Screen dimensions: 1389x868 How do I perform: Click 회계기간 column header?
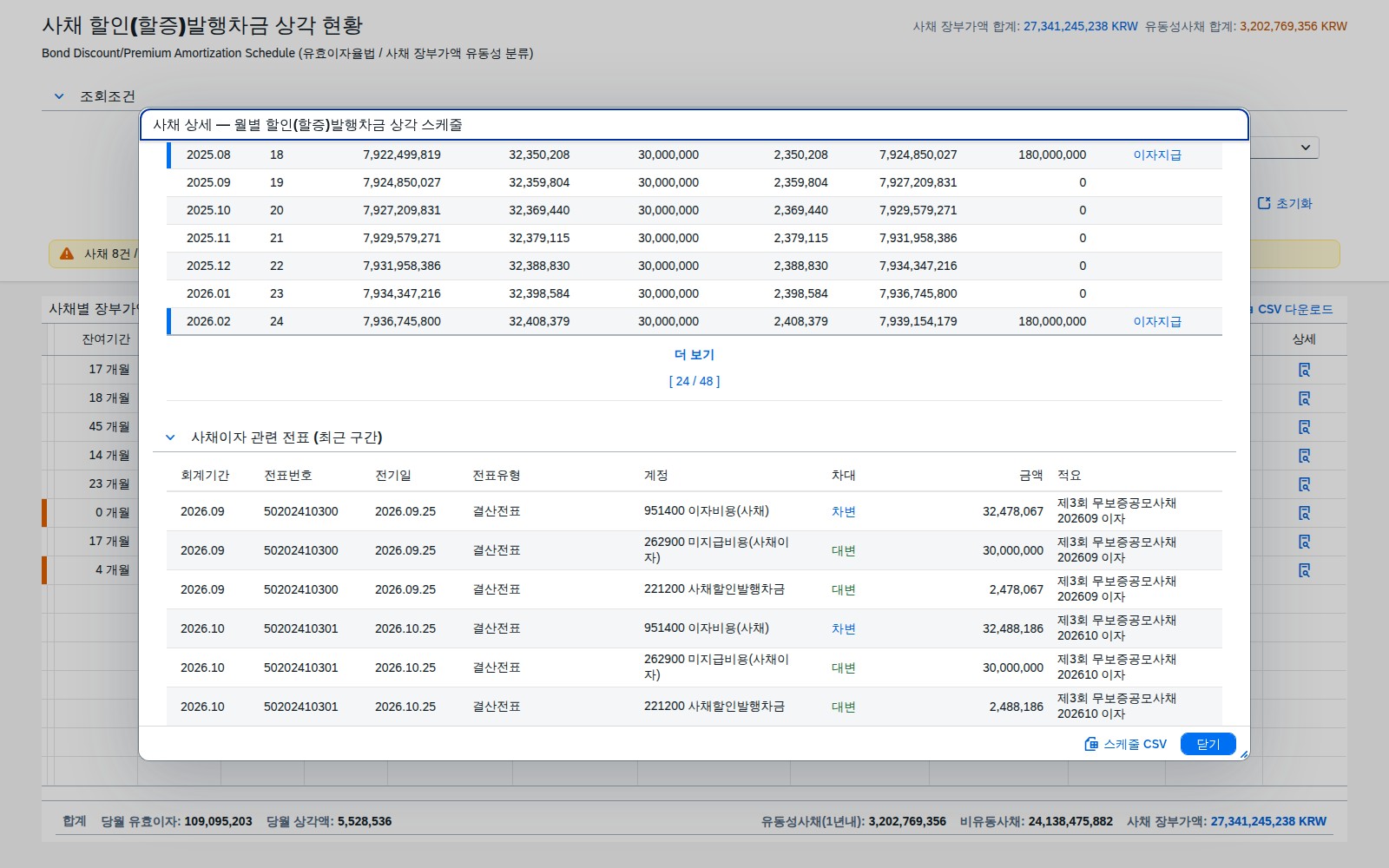pos(205,475)
